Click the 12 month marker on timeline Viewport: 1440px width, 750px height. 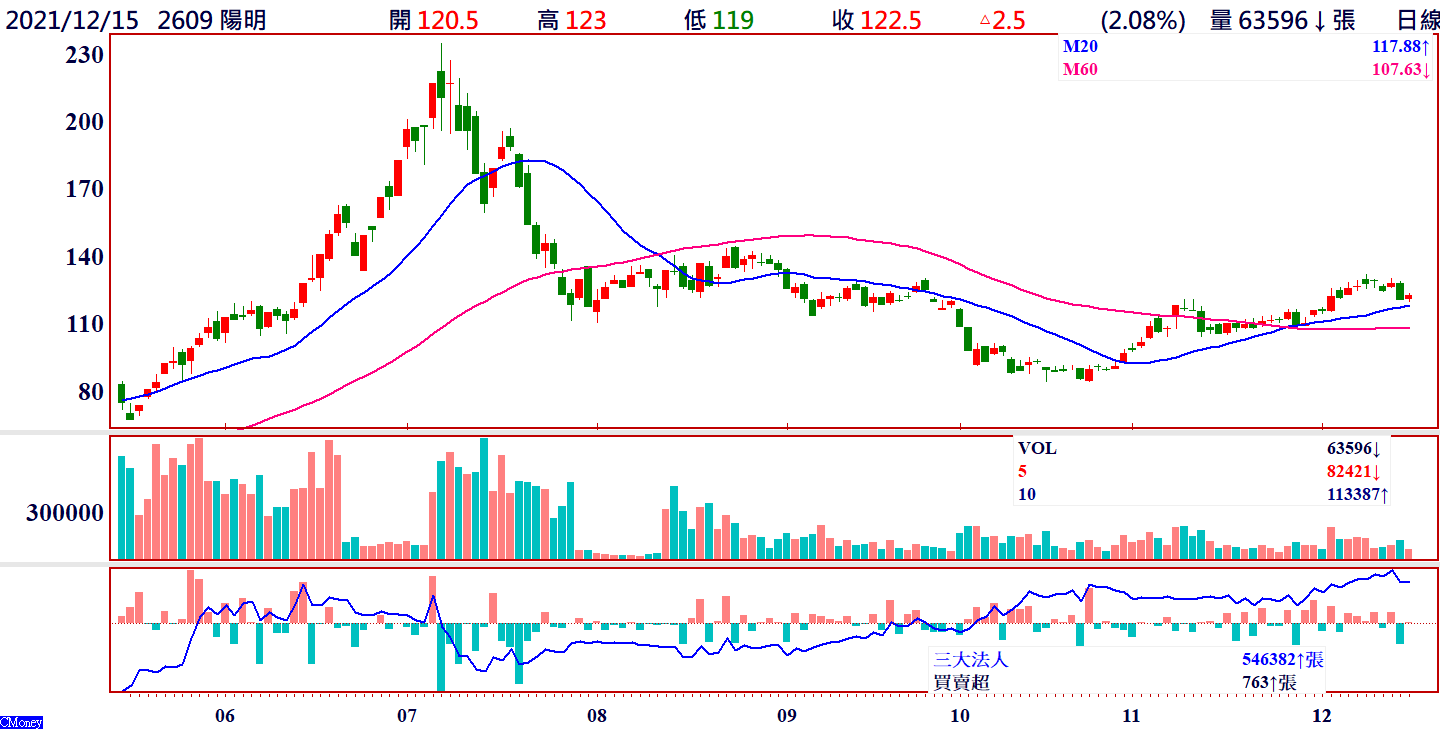[x=1322, y=716]
